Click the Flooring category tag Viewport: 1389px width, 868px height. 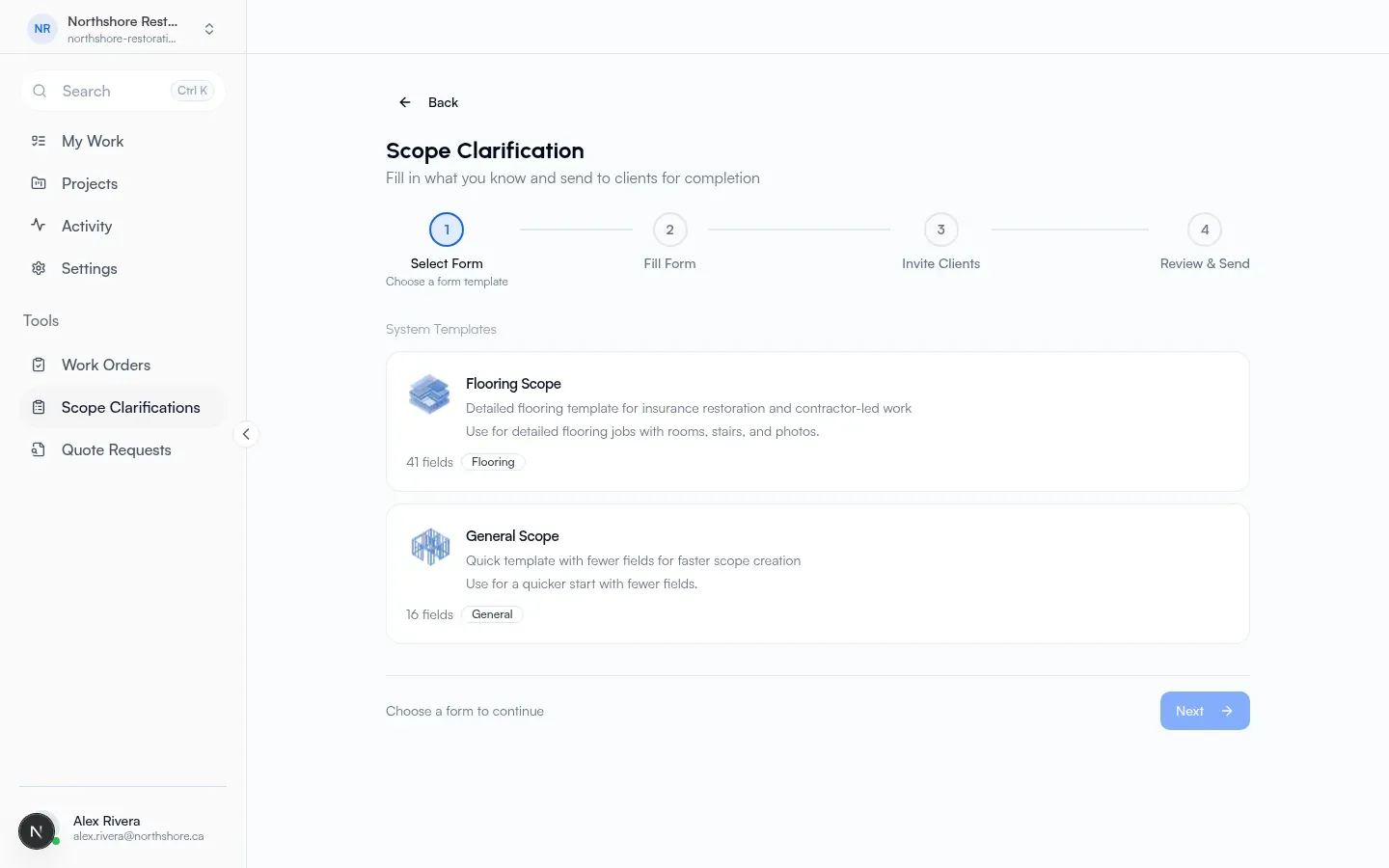coord(493,462)
